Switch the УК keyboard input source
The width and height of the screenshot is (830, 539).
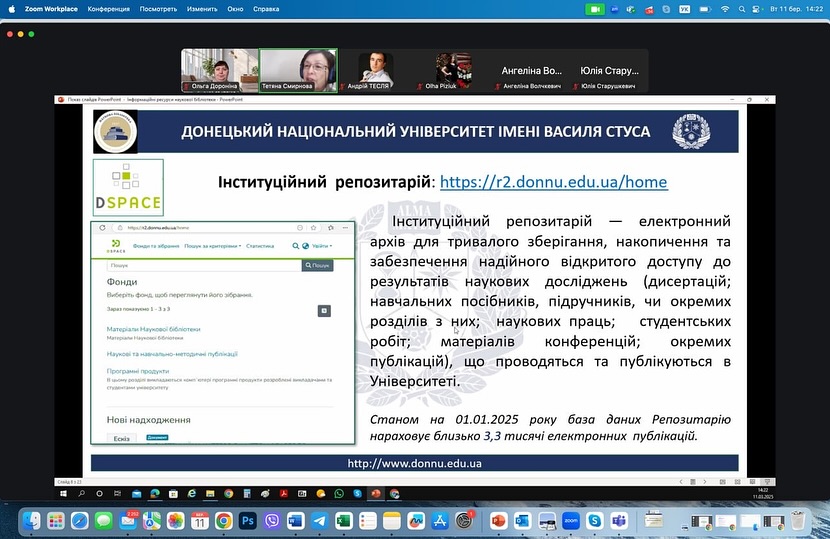tap(684, 9)
